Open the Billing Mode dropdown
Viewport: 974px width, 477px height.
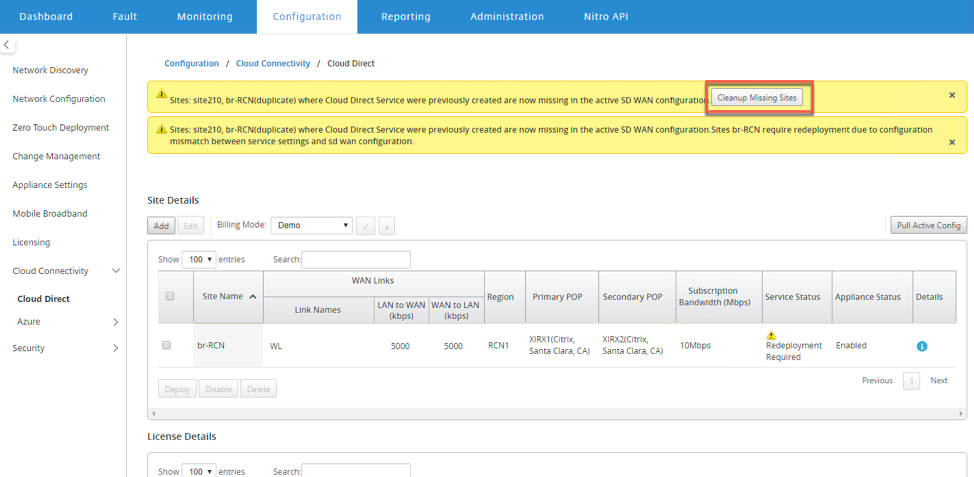[312, 225]
